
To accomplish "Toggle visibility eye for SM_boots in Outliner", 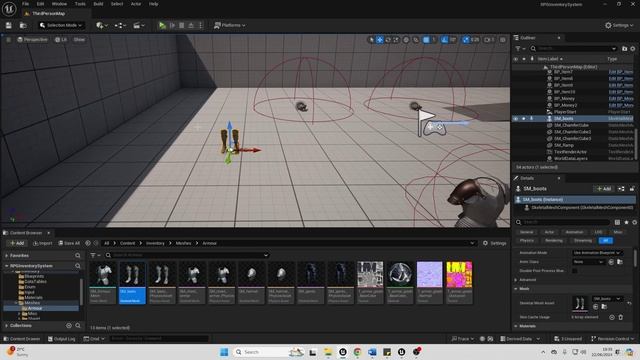I will pos(516,118).
